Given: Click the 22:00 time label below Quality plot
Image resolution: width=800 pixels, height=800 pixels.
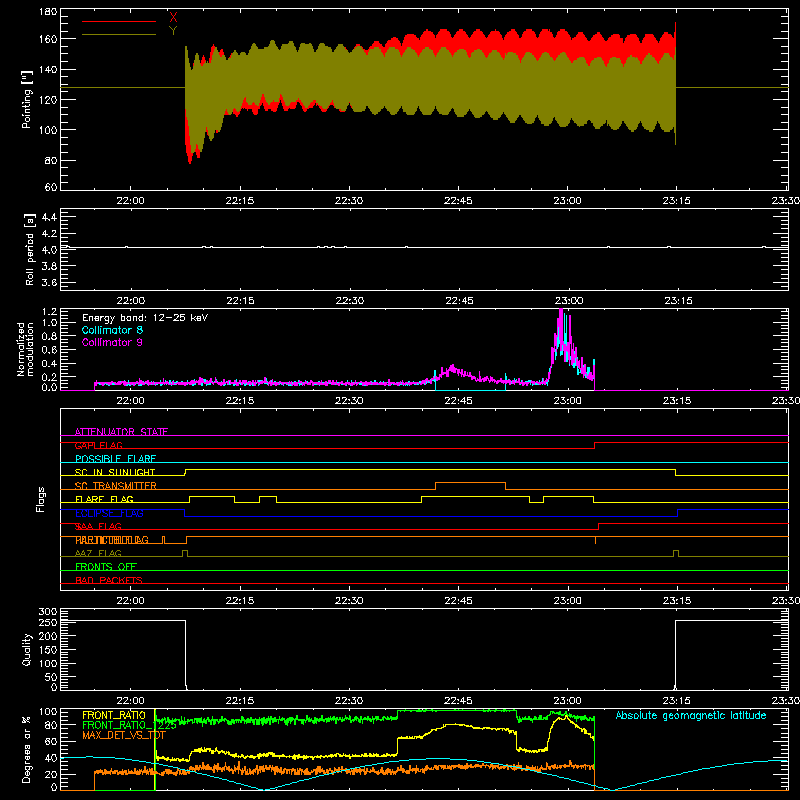Looking at the screenshot, I should (x=131, y=701).
